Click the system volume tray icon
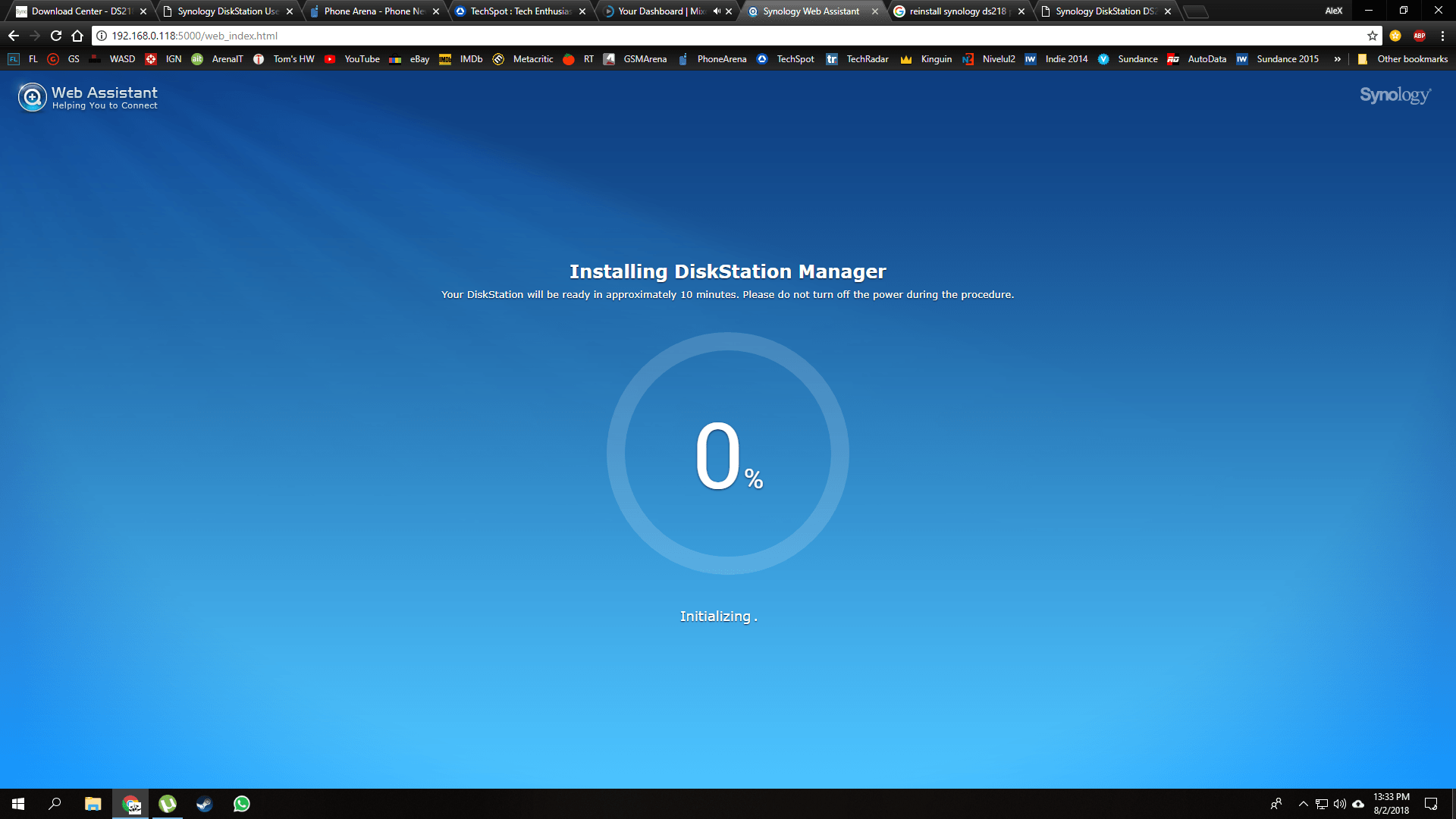Image resolution: width=1456 pixels, height=819 pixels. (1339, 804)
